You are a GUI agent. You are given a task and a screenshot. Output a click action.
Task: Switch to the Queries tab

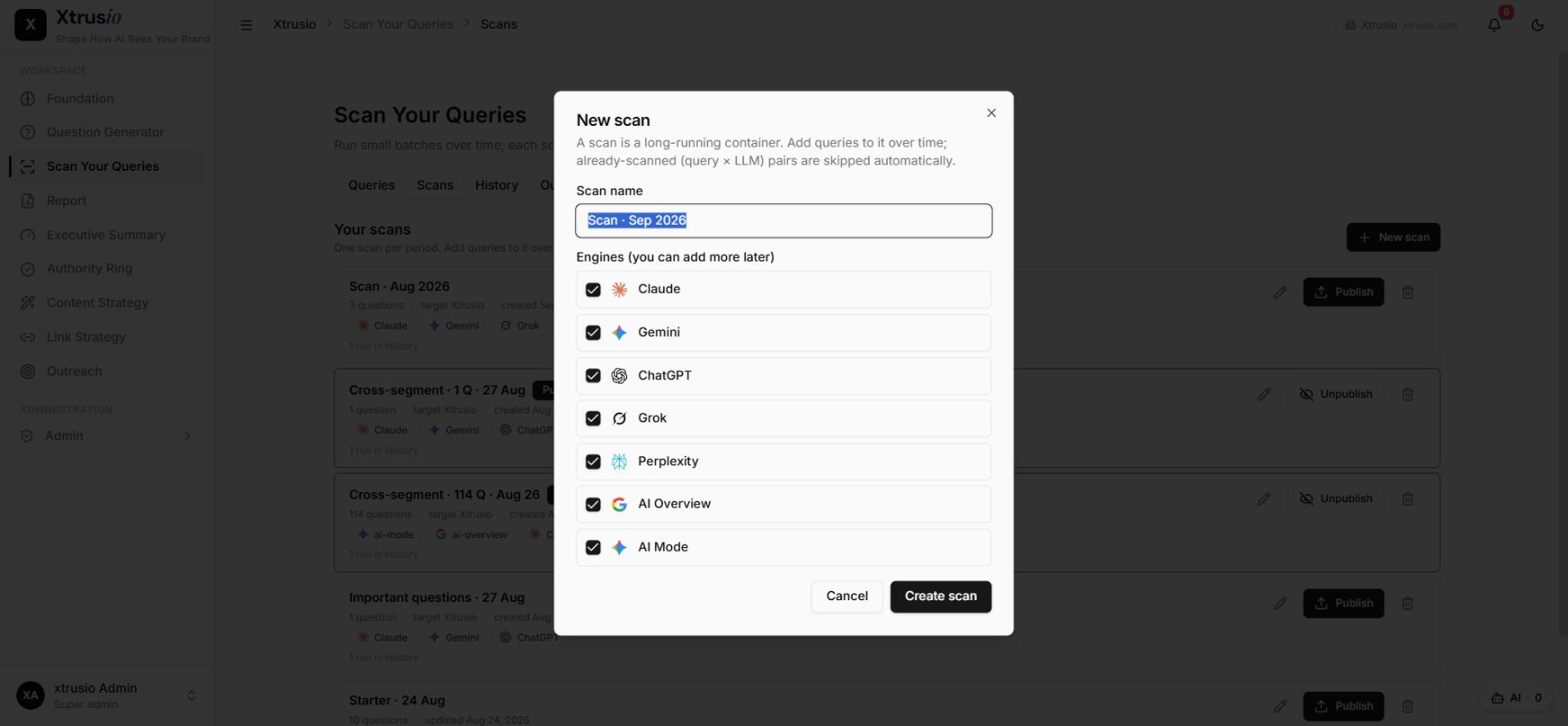(371, 185)
